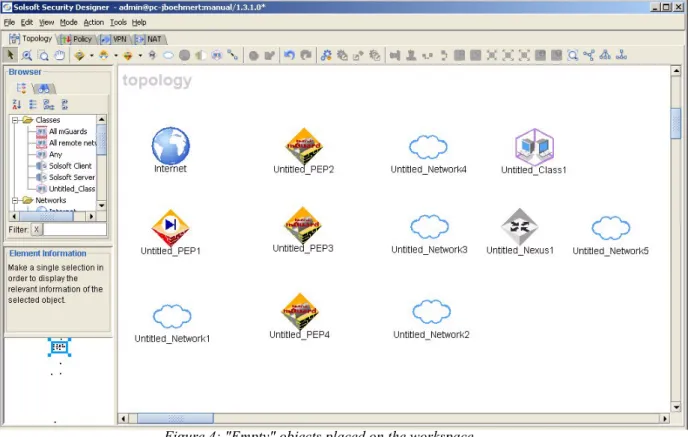Click the browser list view icon
This screenshot has width=688, height=437.
click(32, 104)
